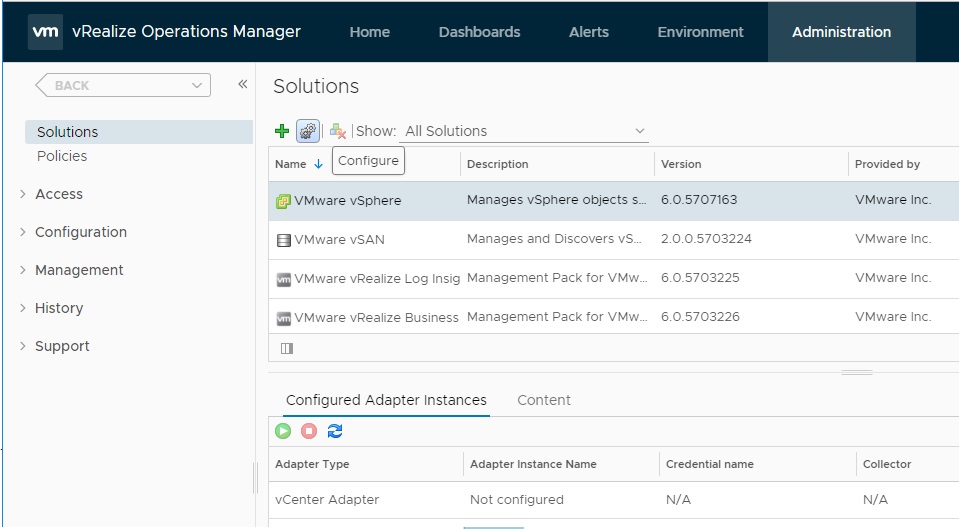Click the Configure gears icon
This screenshot has height=529, width=959.
click(308, 131)
